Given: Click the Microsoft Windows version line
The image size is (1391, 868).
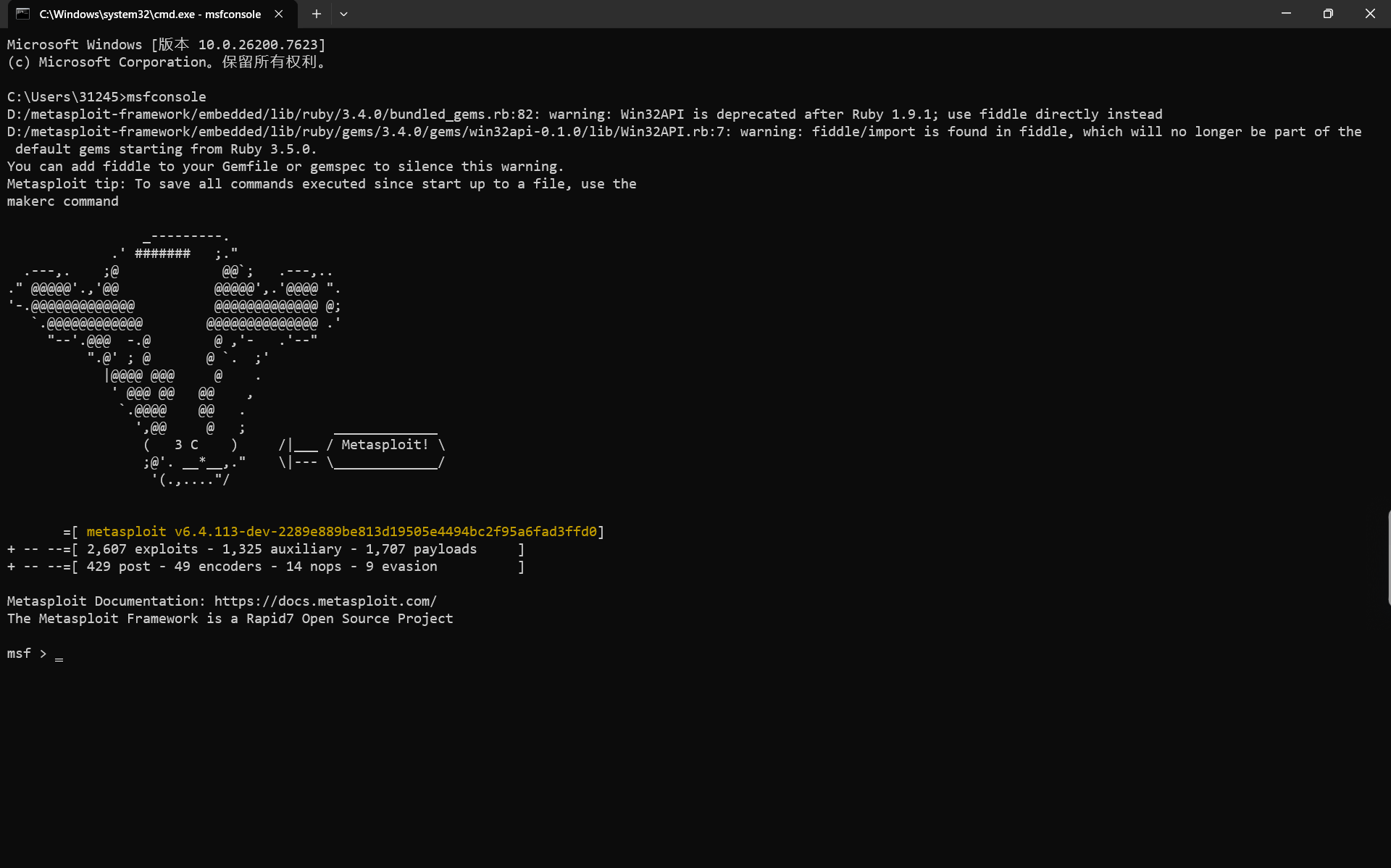Looking at the screenshot, I should click(166, 45).
